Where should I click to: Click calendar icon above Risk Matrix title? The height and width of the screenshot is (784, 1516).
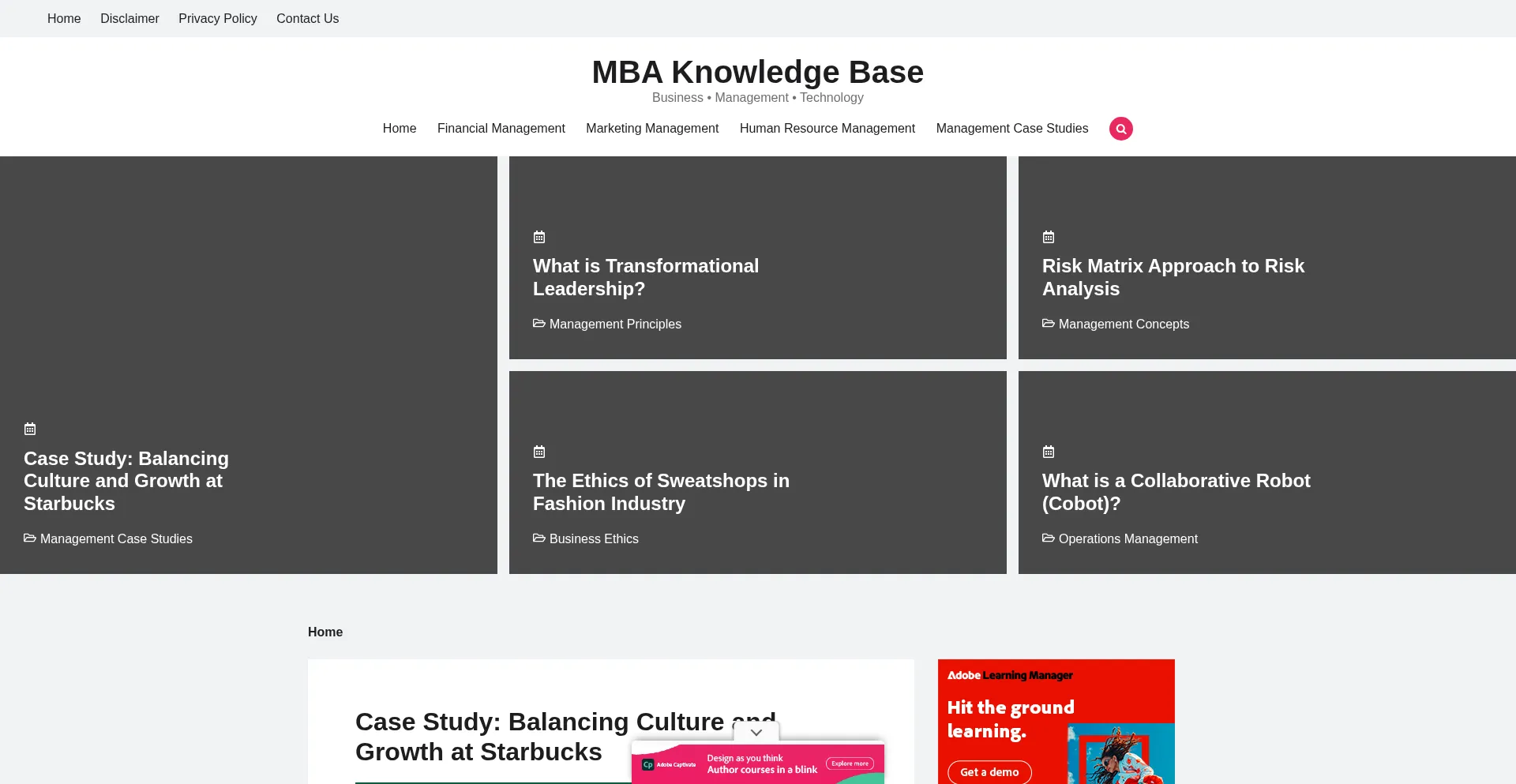[1049, 237]
